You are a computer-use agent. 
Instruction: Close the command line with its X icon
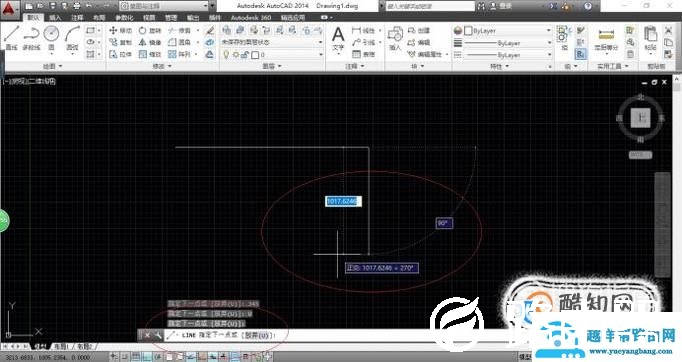coord(147,335)
